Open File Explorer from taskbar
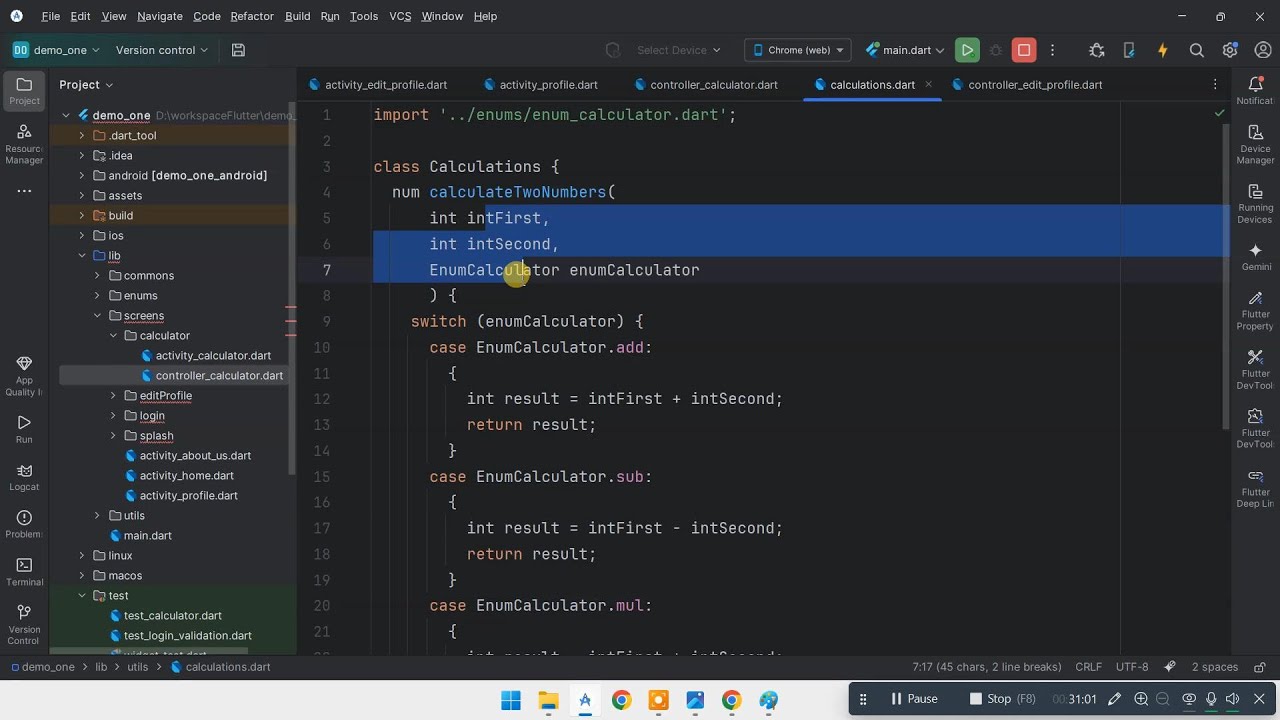 548,700
